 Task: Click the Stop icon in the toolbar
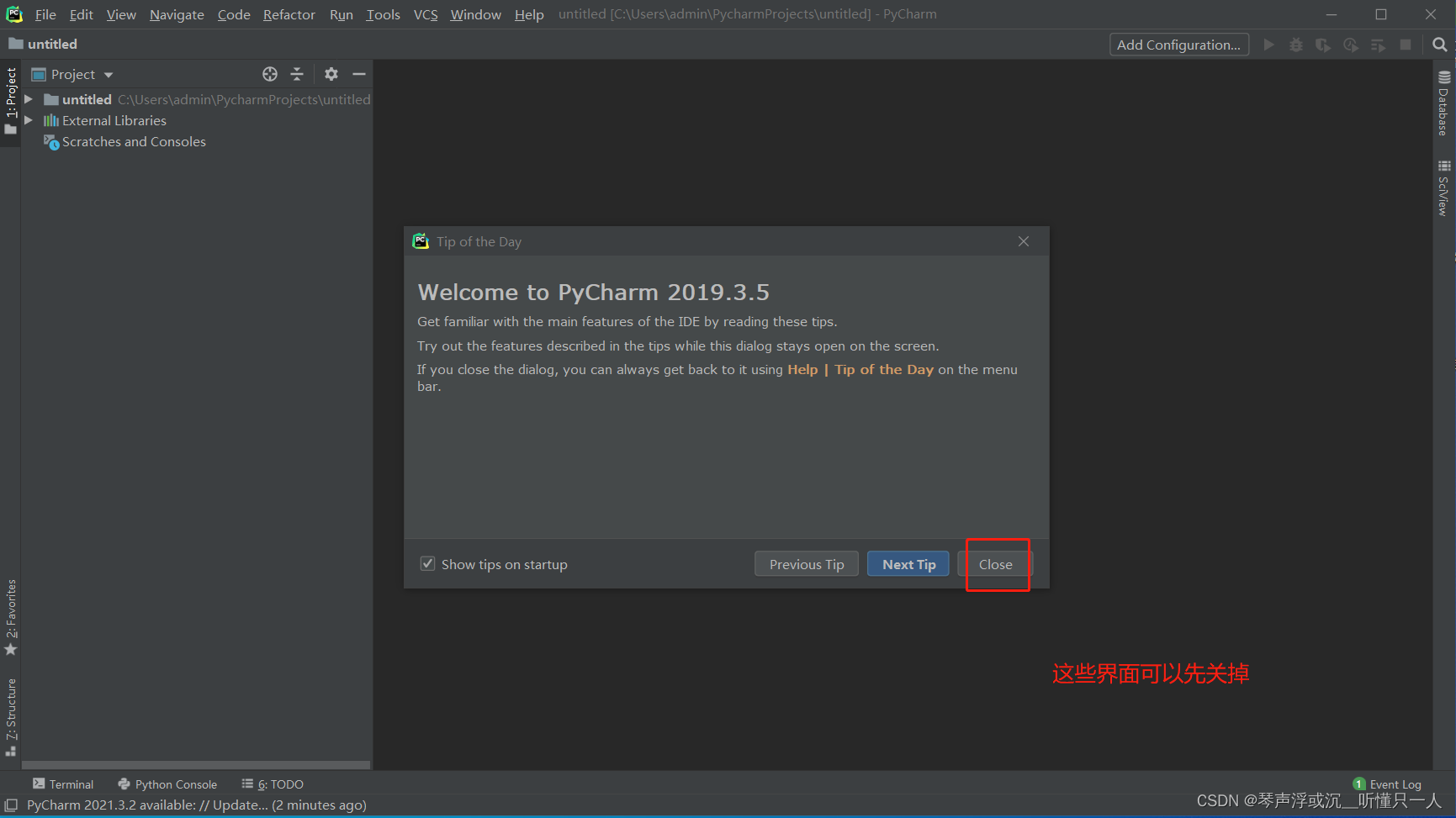[1406, 45]
